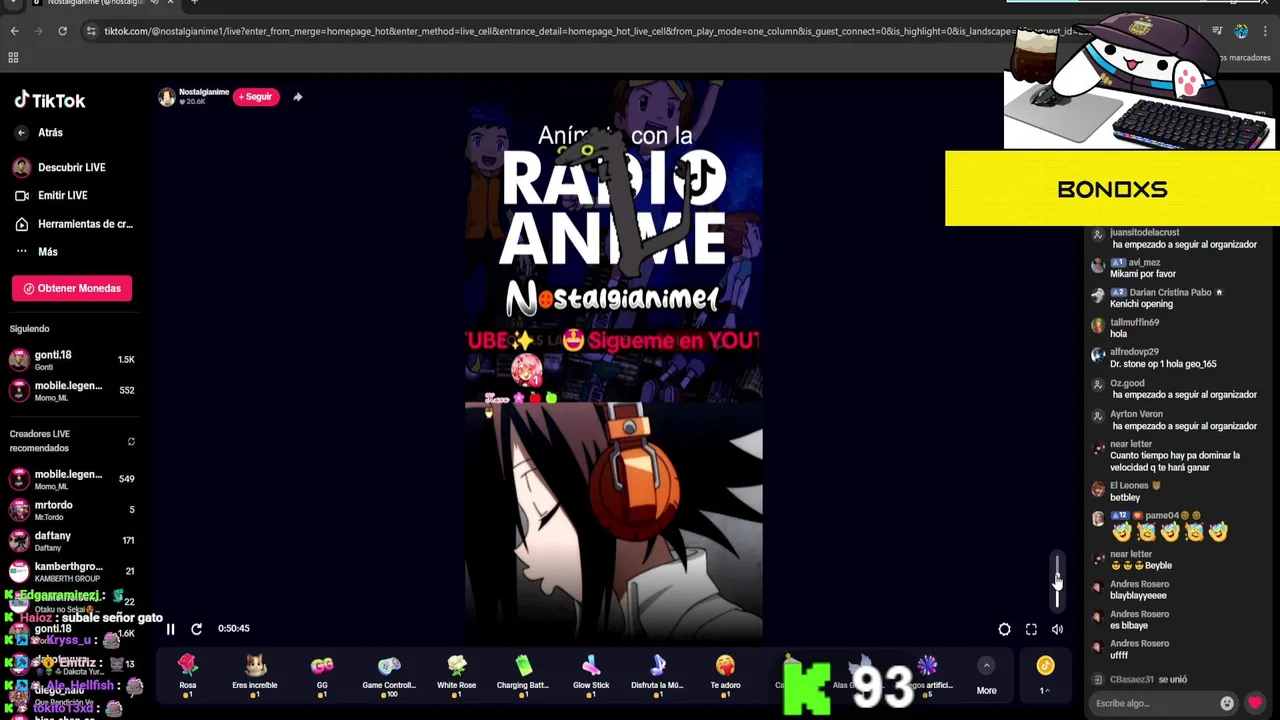The image size is (1280, 720).
Task: Refresh the Creadores LIVE recomendados list
Action: pos(131,441)
